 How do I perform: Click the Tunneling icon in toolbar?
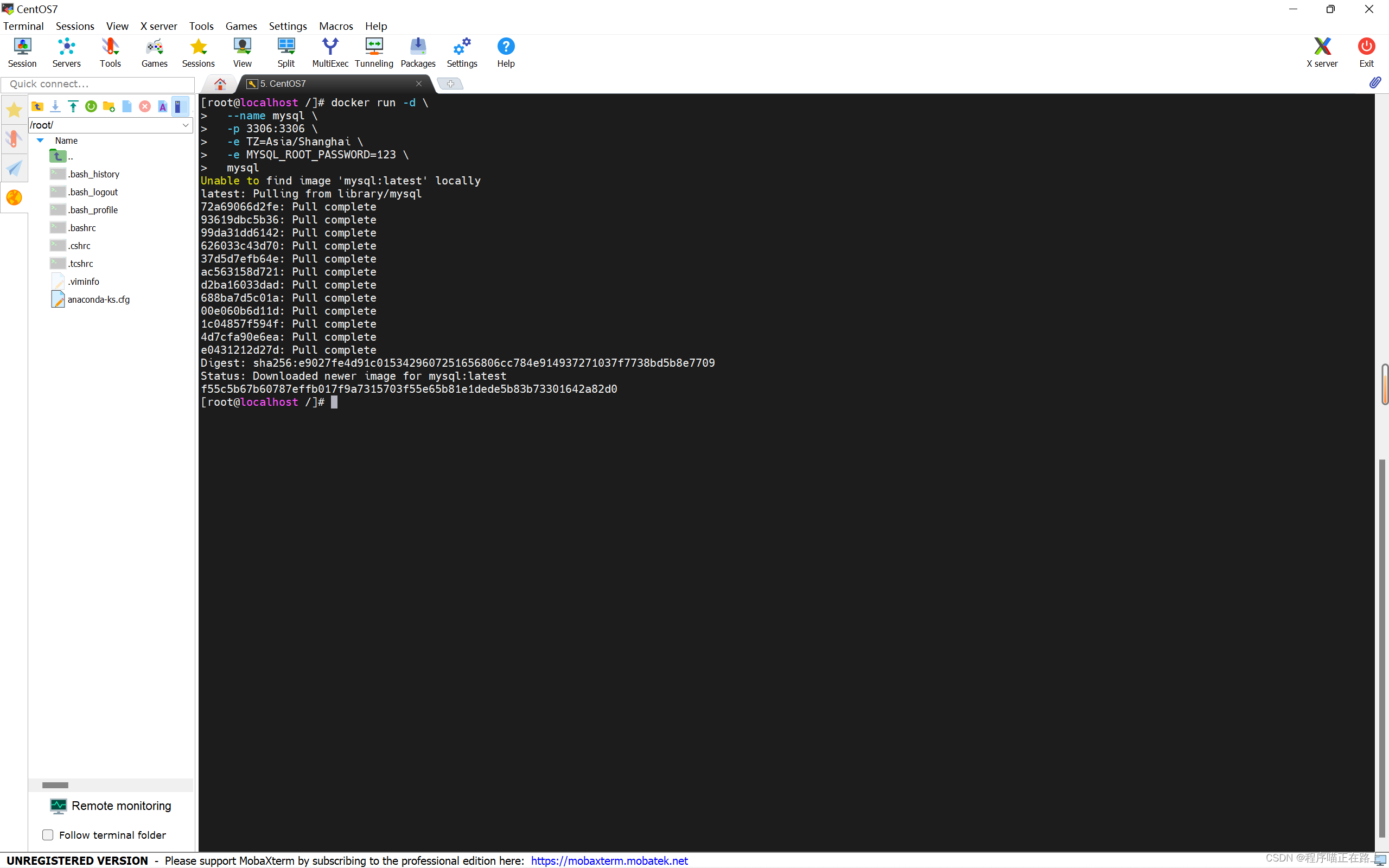click(374, 52)
